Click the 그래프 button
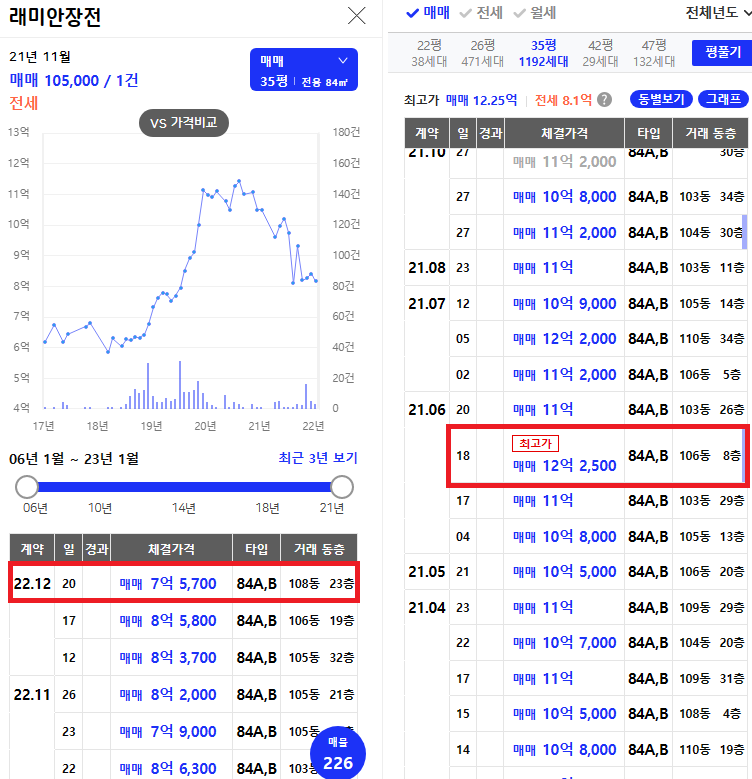The width and height of the screenshot is (752, 779). point(723,99)
